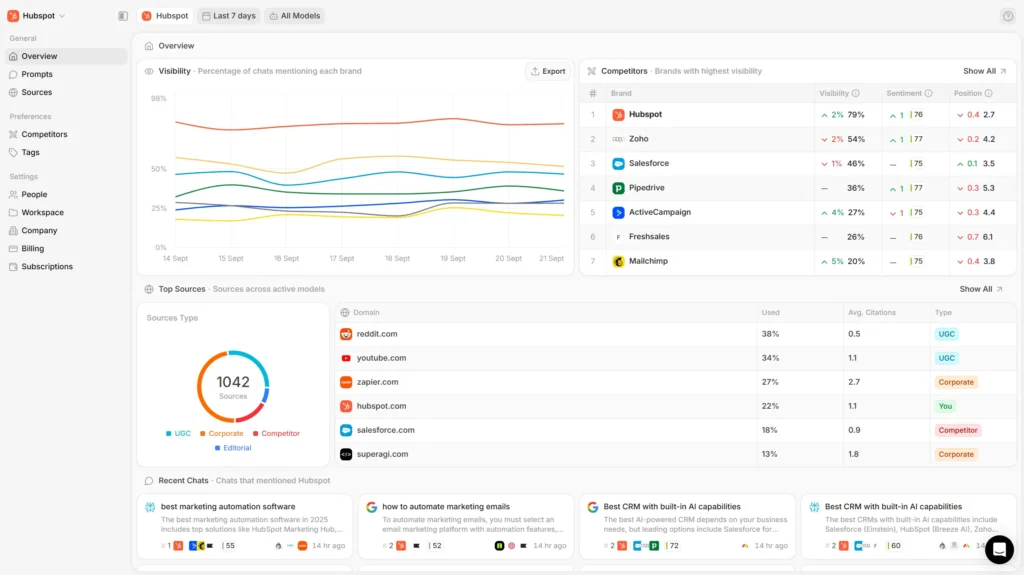The width and height of the screenshot is (1024, 575).
Task: Click the youtube.com favicon icon
Action: click(346, 358)
